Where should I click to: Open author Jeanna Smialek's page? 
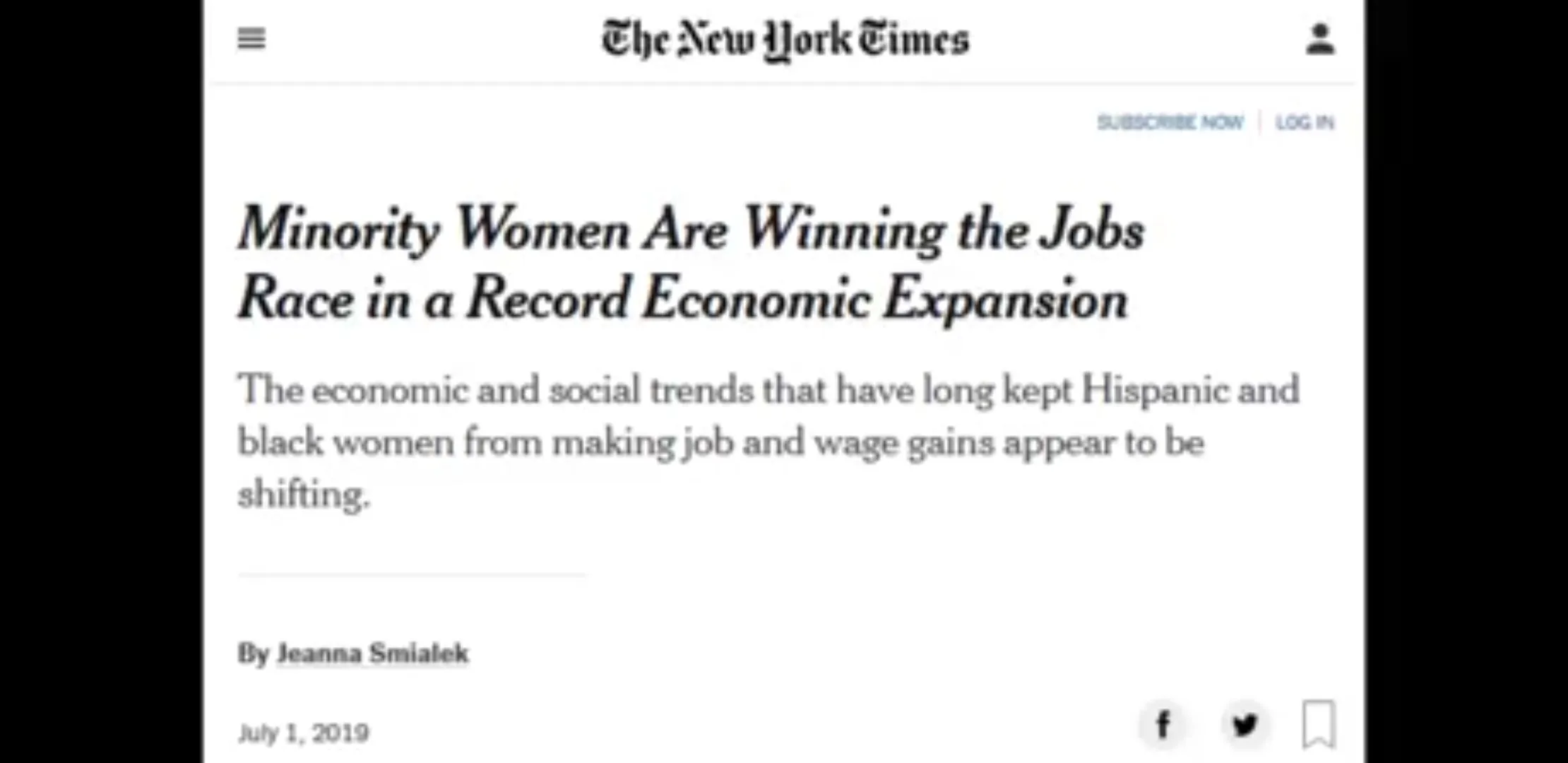372,653
